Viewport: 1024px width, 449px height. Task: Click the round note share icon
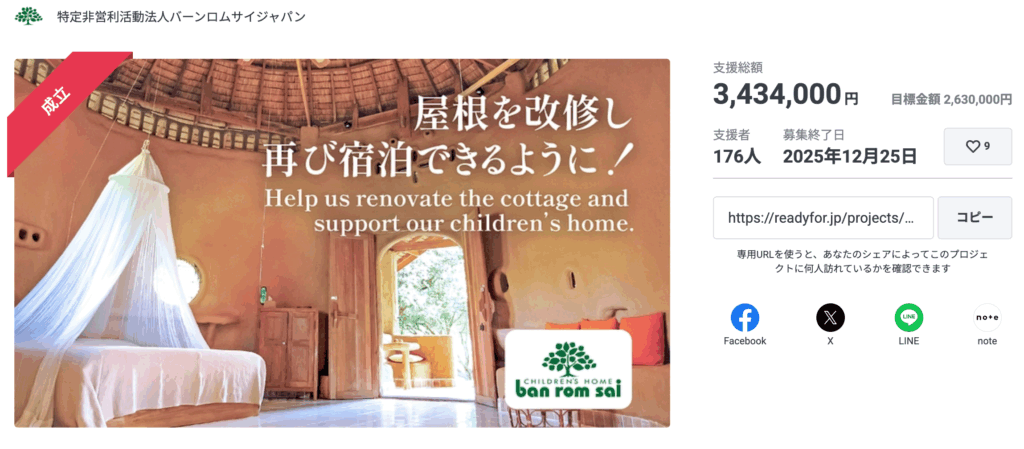click(x=987, y=318)
